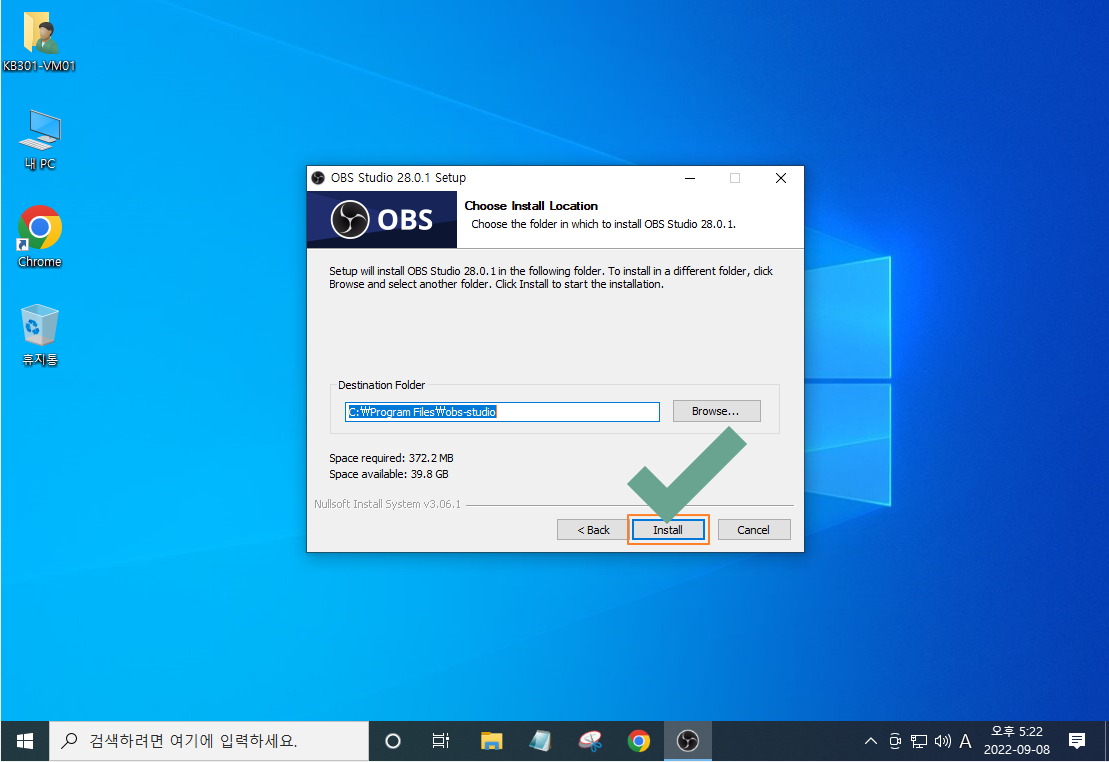Open the volume speaker tray icon
The image size is (1109, 762).
point(942,741)
